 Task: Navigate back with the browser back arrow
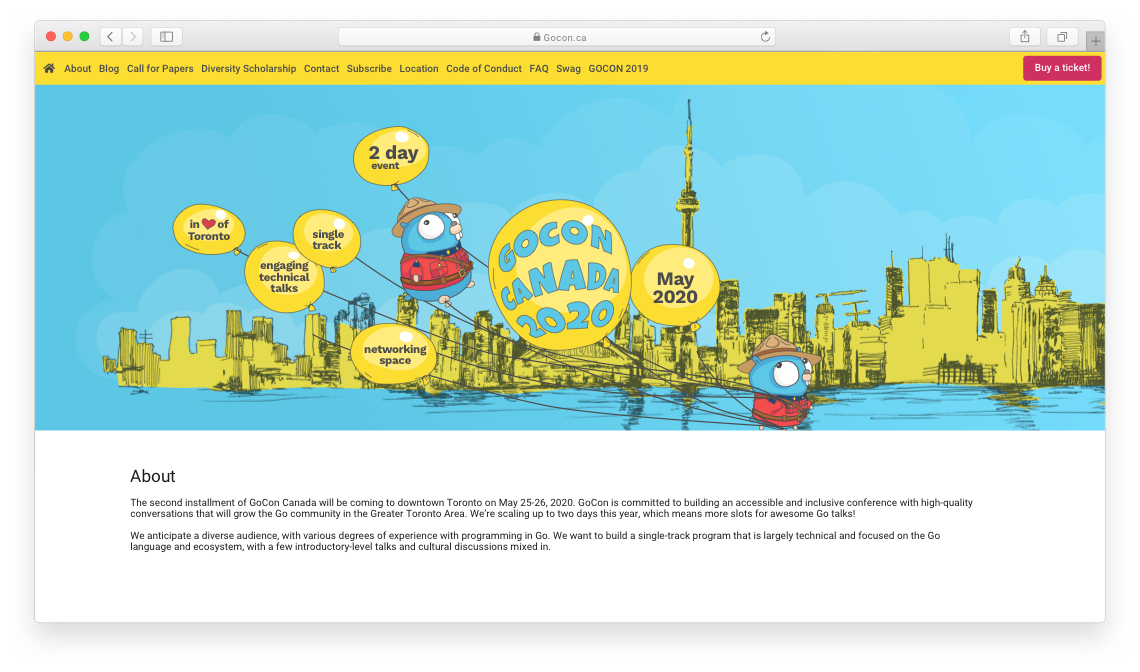tap(110, 36)
